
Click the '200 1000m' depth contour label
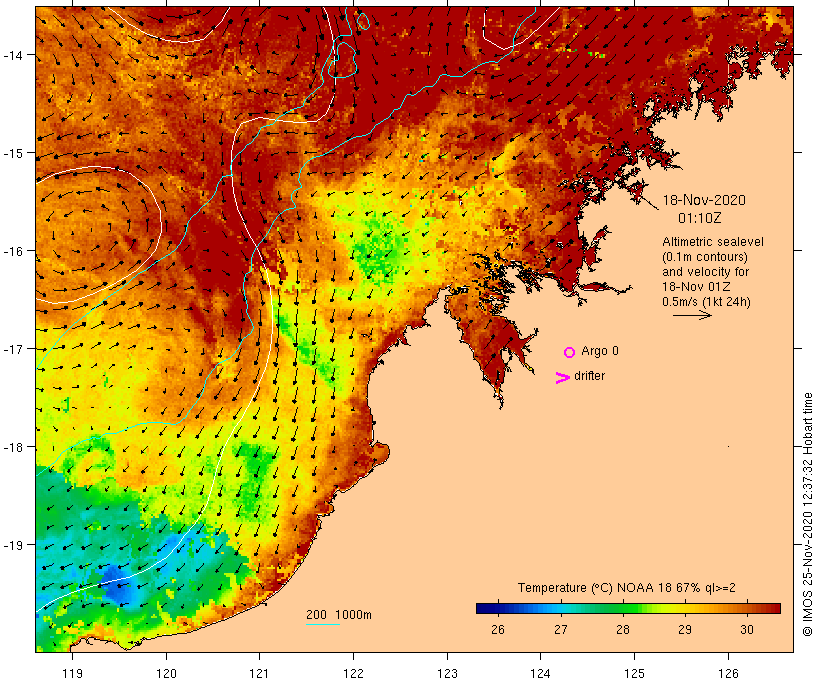pyautogui.click(x=339, y=615)
